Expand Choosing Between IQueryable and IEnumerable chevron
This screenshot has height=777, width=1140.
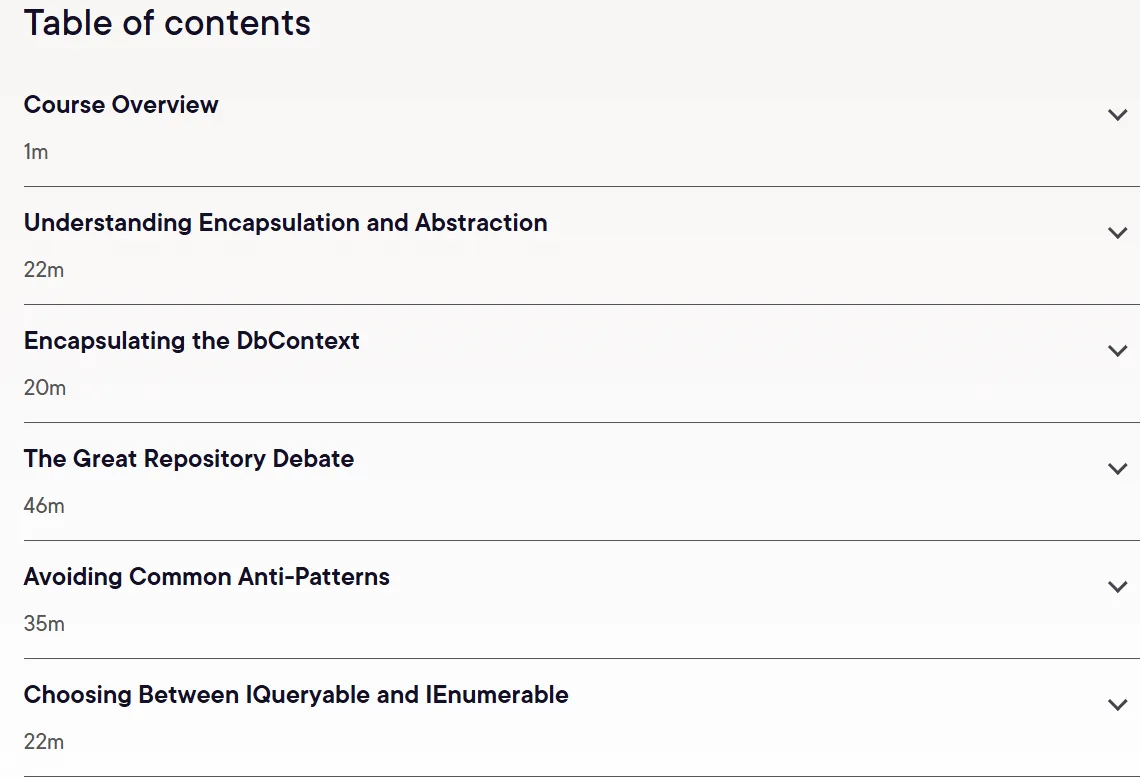1117,704
